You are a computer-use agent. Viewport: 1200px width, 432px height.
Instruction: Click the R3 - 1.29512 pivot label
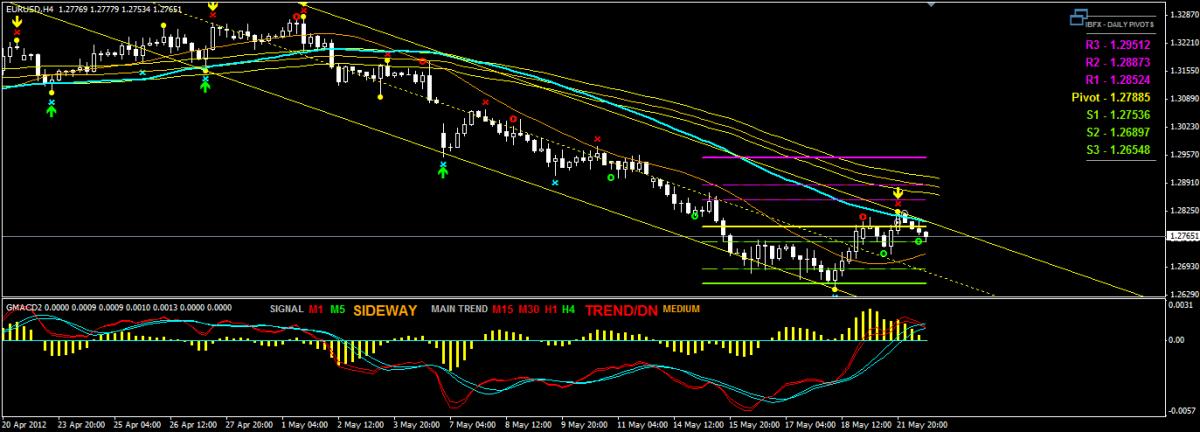point(1117,45)
